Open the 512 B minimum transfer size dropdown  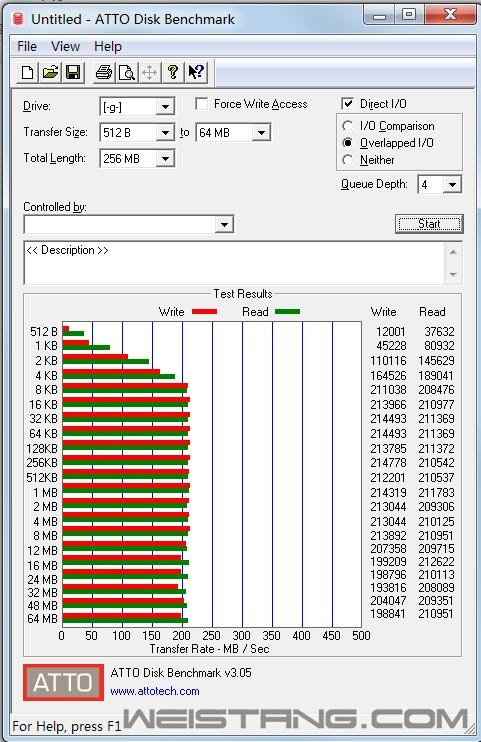click(165, 132)
